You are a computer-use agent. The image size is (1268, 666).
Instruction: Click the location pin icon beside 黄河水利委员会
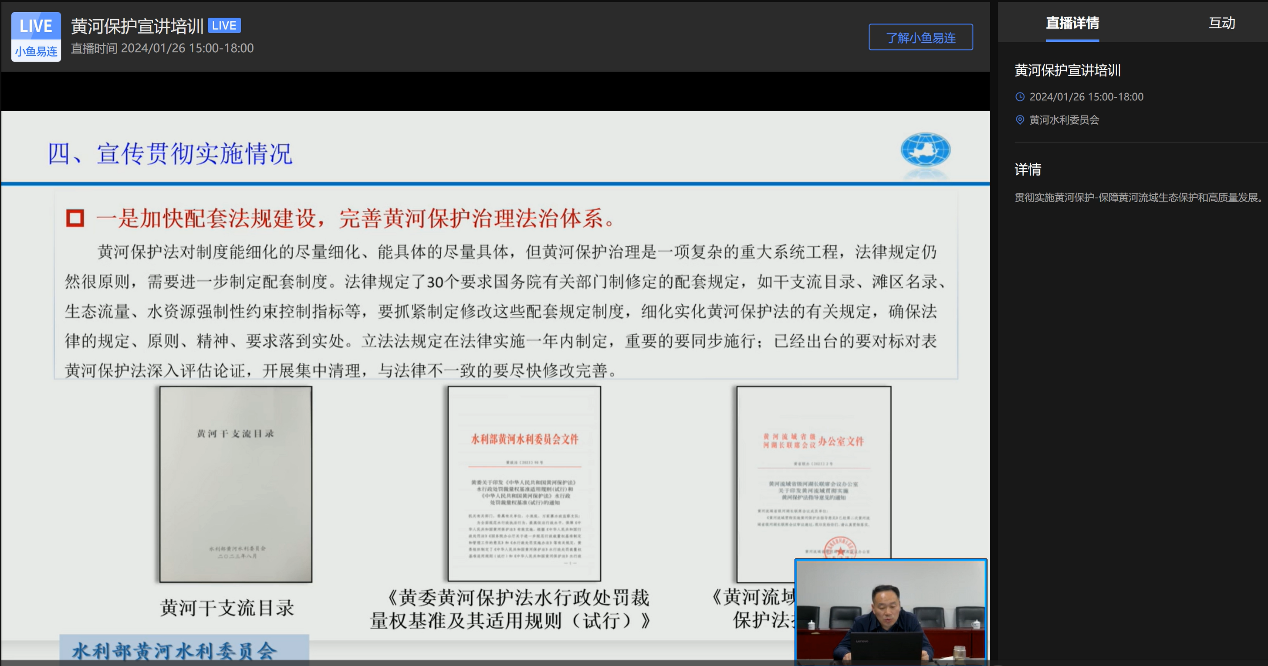[1020, 120]
